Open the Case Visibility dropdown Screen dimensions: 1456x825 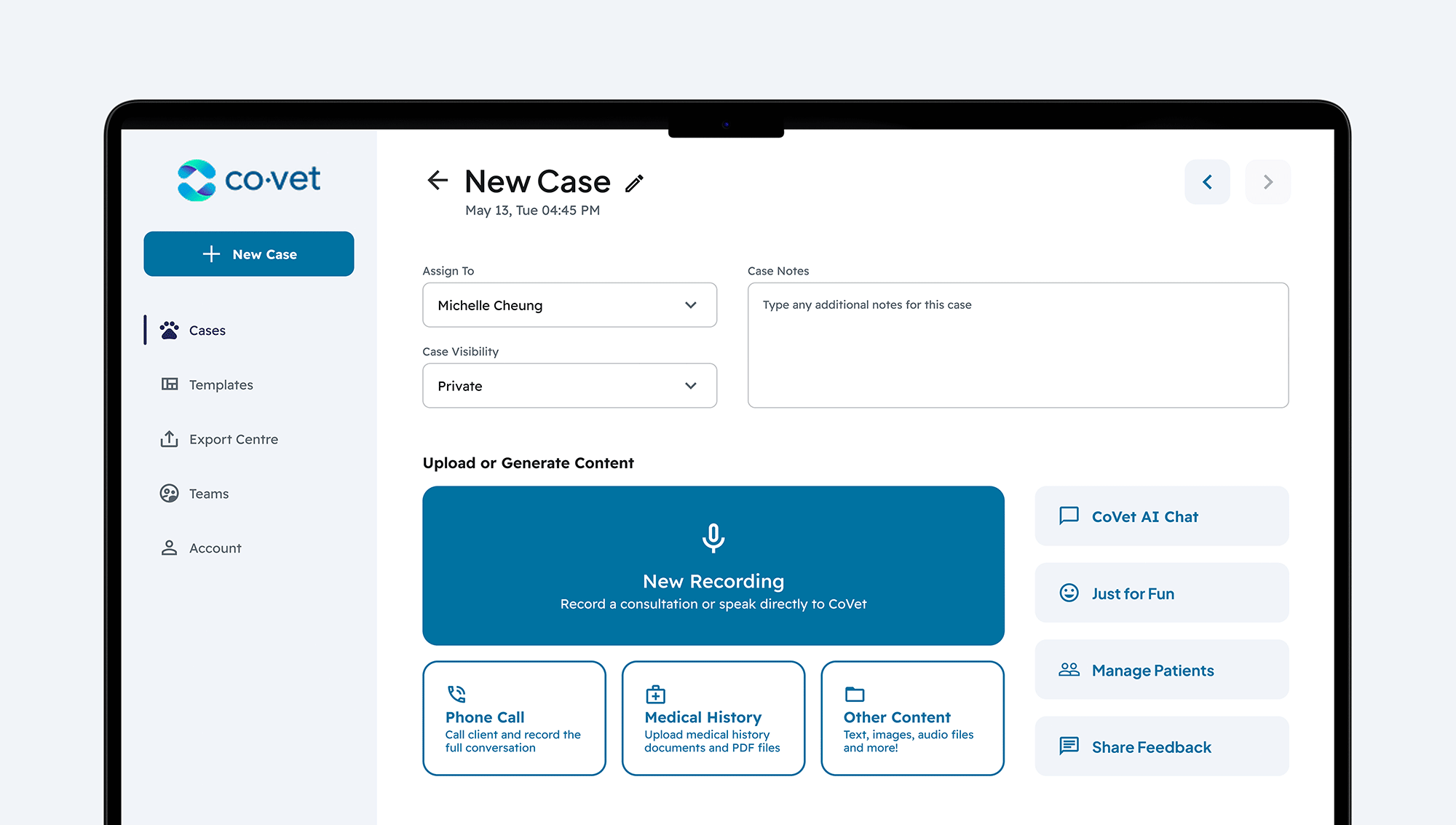569,386
